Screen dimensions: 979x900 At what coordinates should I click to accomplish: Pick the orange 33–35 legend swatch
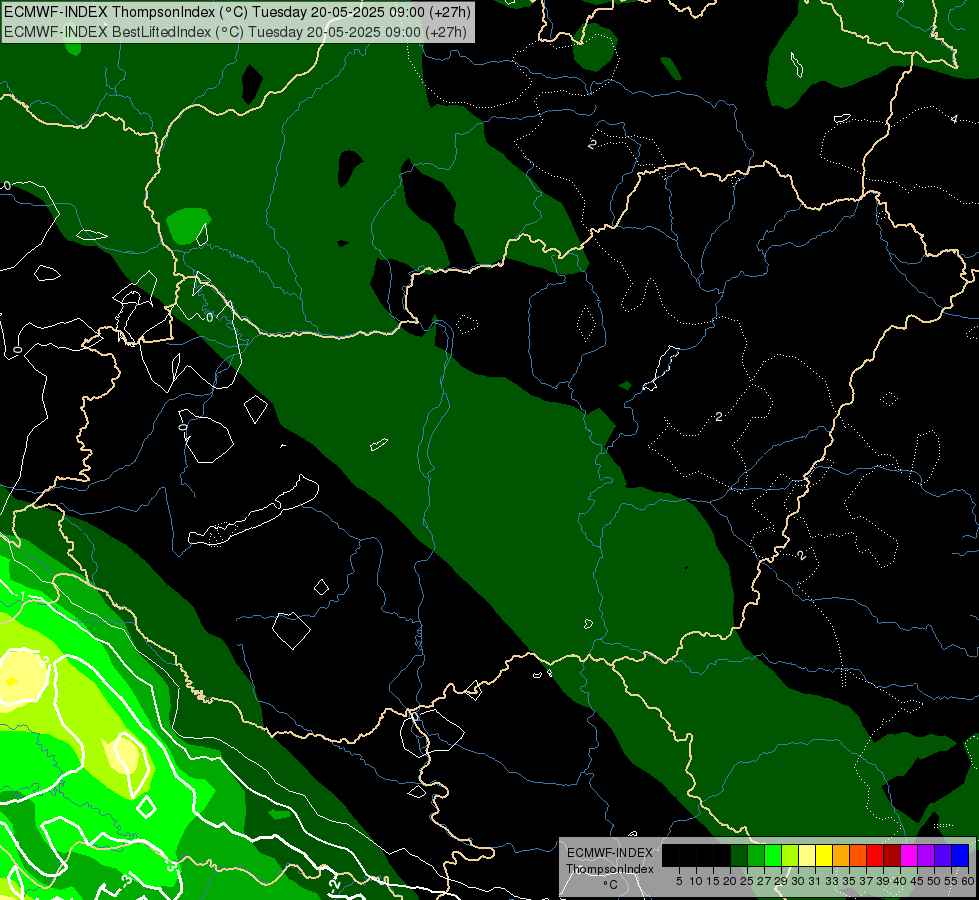tap(841, 855)
